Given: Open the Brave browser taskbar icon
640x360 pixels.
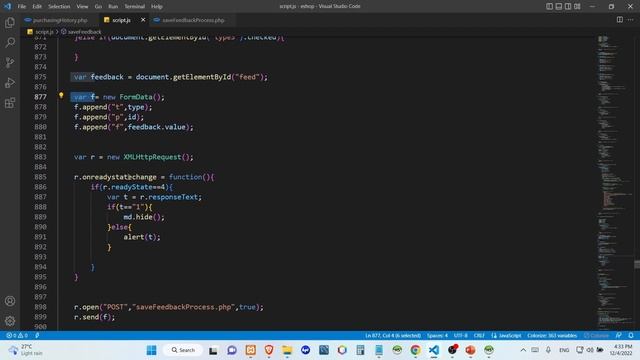Looking at the screenshot, I should 269,350.
